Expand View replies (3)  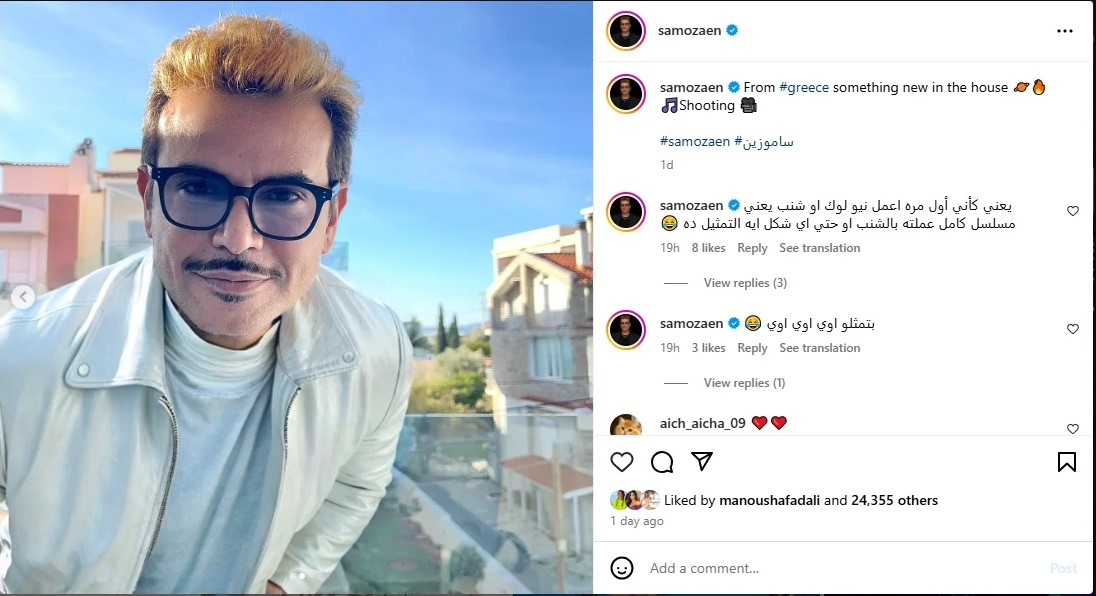click(745, 283)
